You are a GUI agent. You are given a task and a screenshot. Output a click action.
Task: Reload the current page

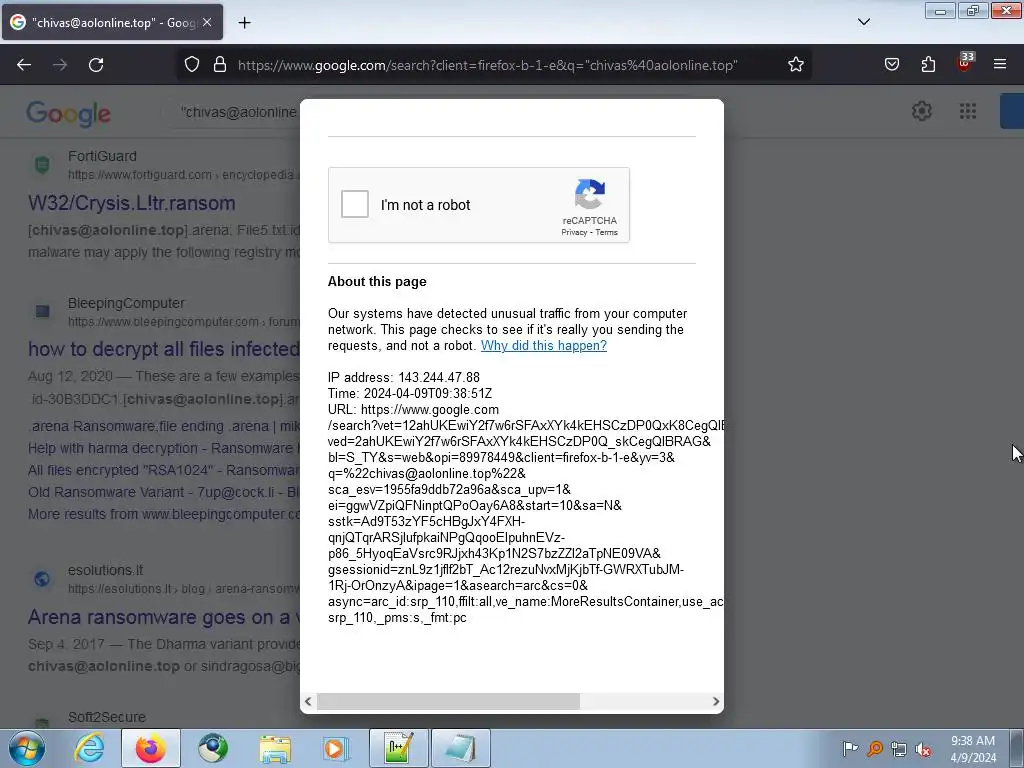pos(96,65)
